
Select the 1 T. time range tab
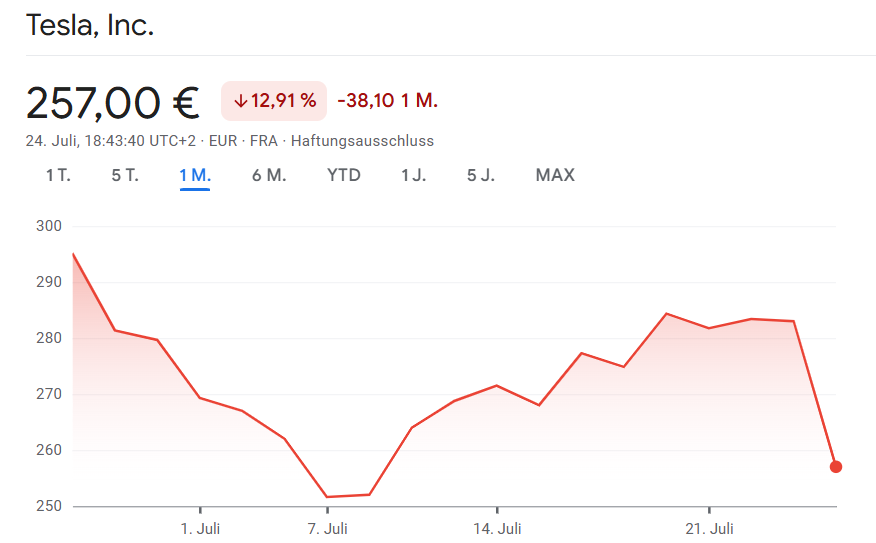(58, 175)
